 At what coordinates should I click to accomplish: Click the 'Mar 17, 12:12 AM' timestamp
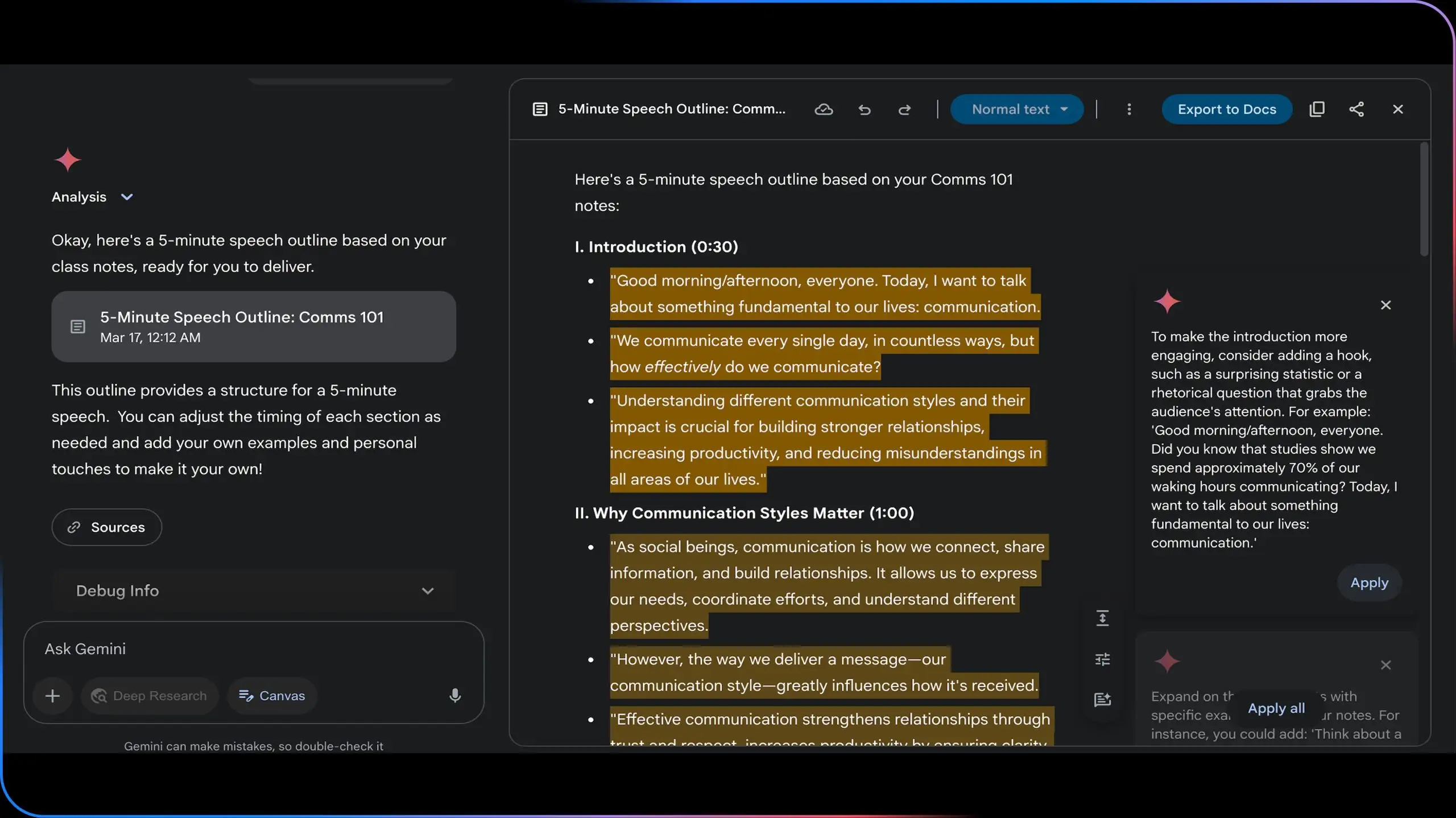tap(150, 338)
